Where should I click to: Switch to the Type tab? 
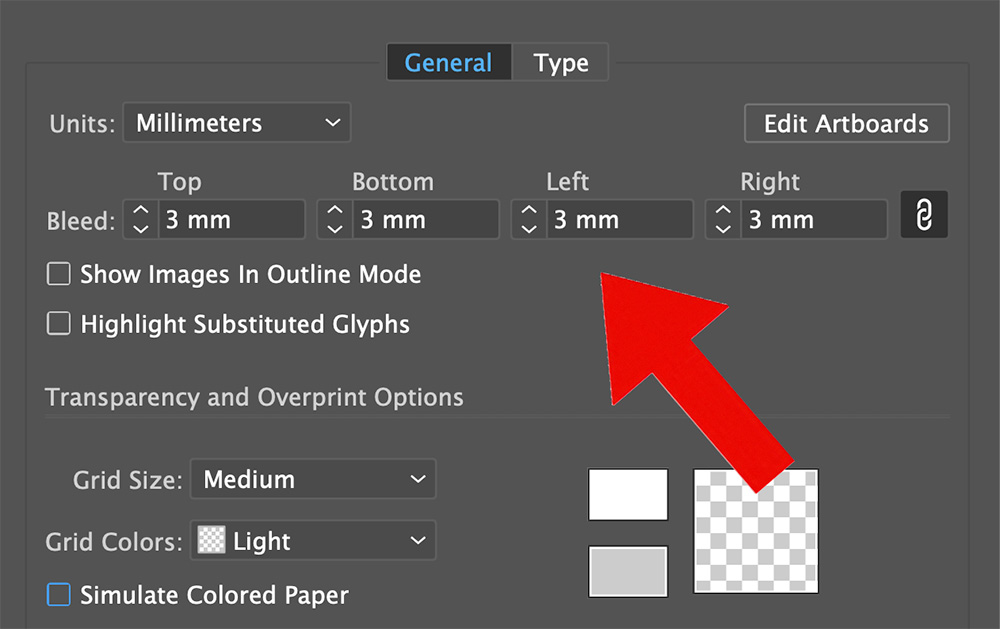[561, 63]
